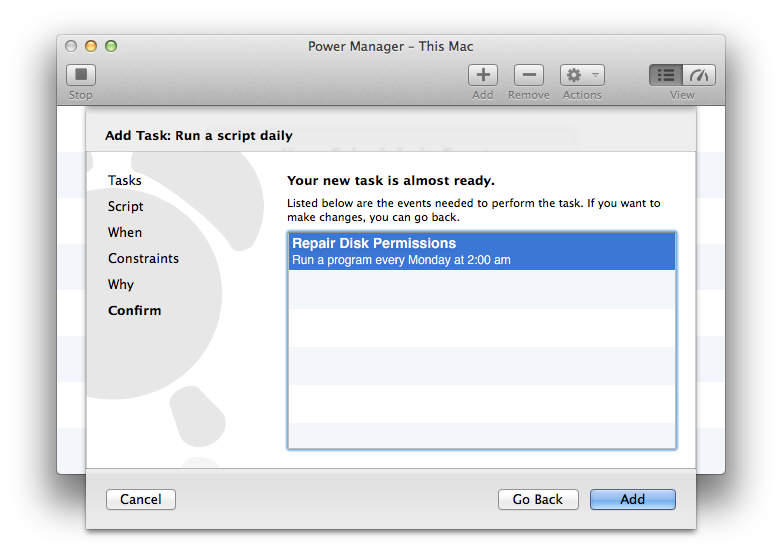Open the Actions gear dropdown
The image size is (782, 553).
click(582, 75)
